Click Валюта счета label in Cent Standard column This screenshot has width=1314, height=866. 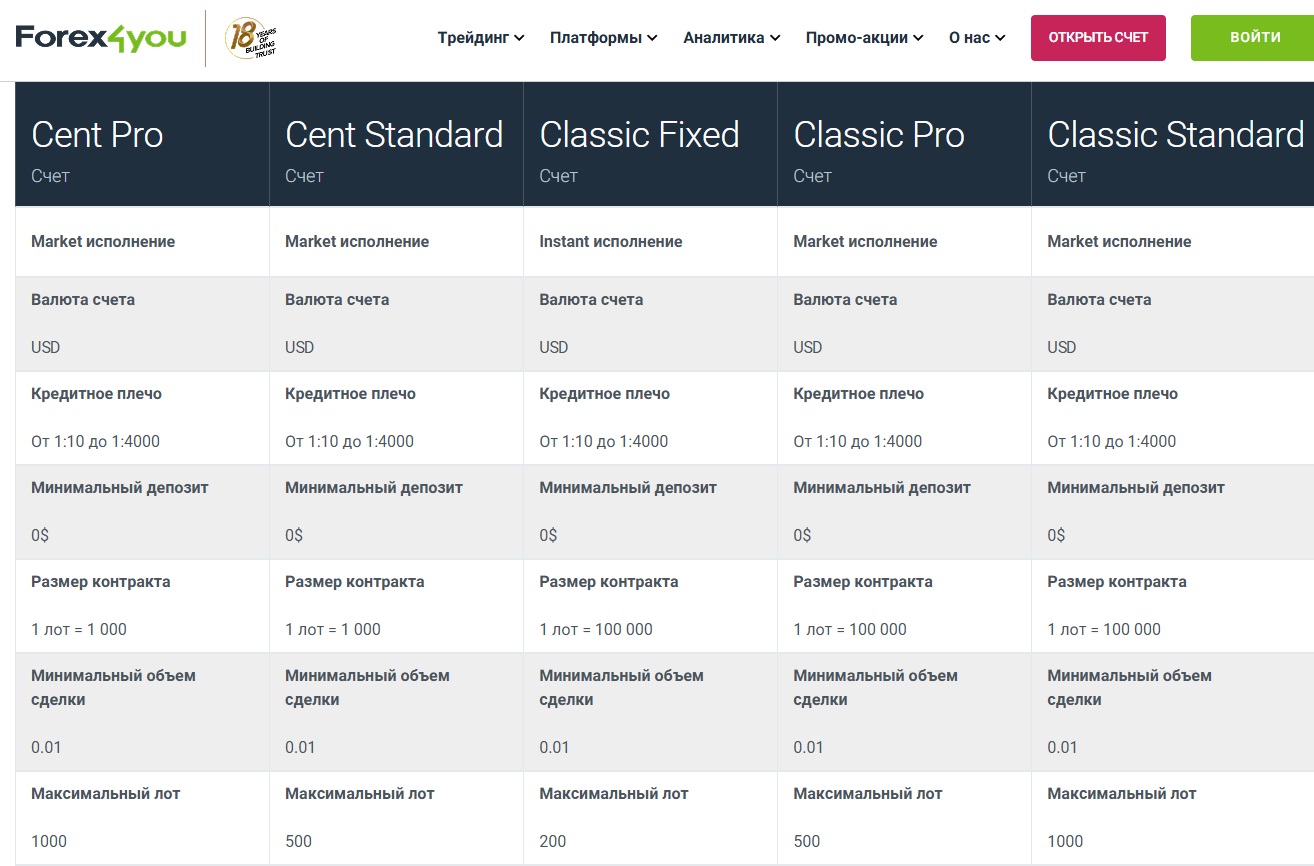[x=337, y=300]
